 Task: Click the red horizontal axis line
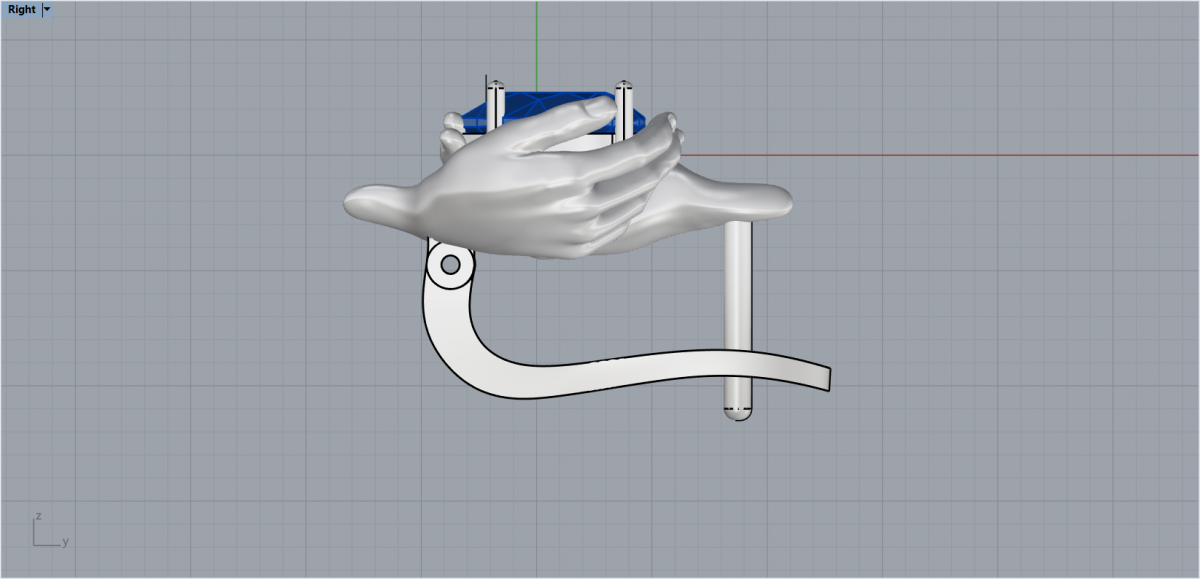click(x=950, y=155)
